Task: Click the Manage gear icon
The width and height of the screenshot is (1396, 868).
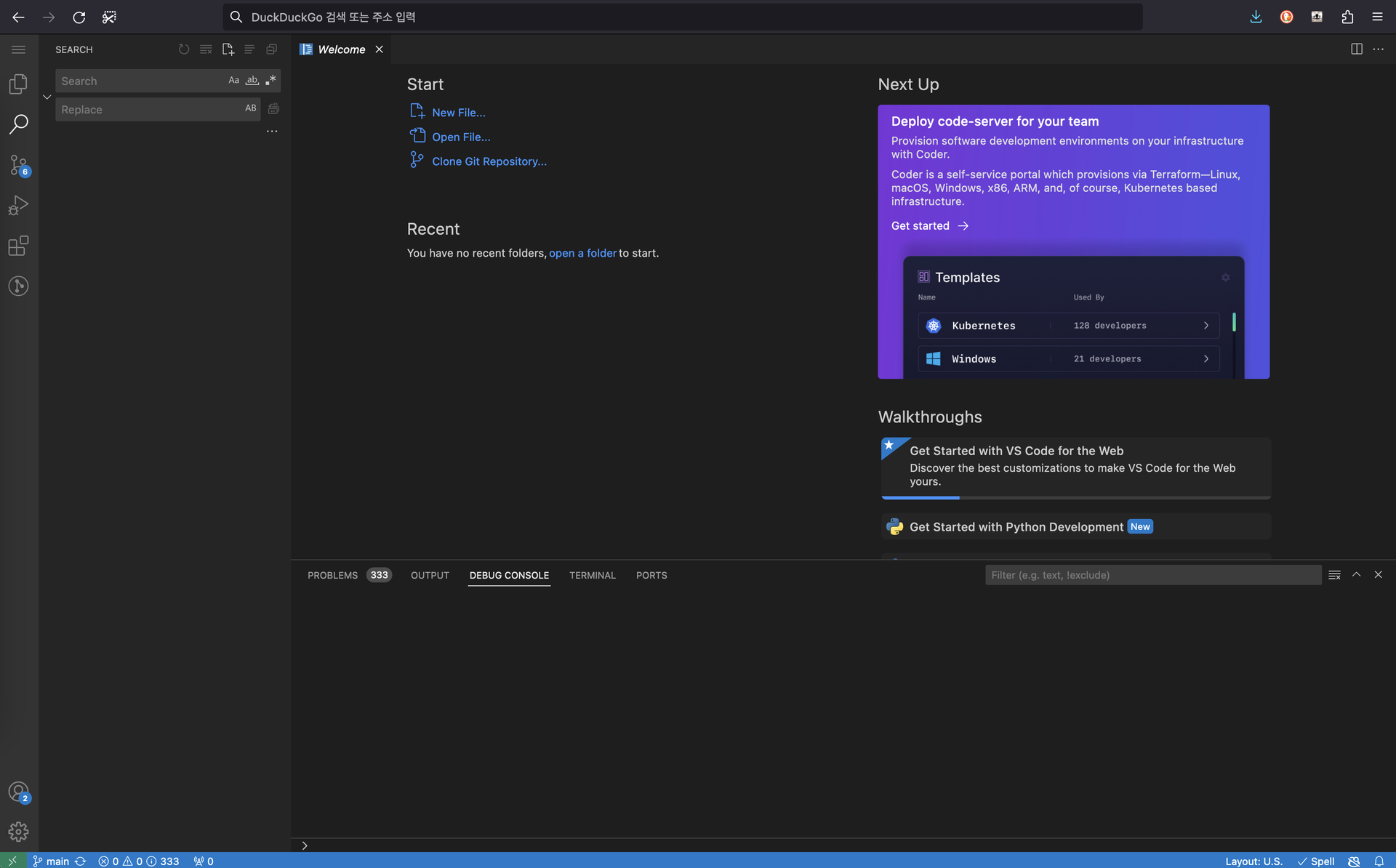Action: point(18,831)
